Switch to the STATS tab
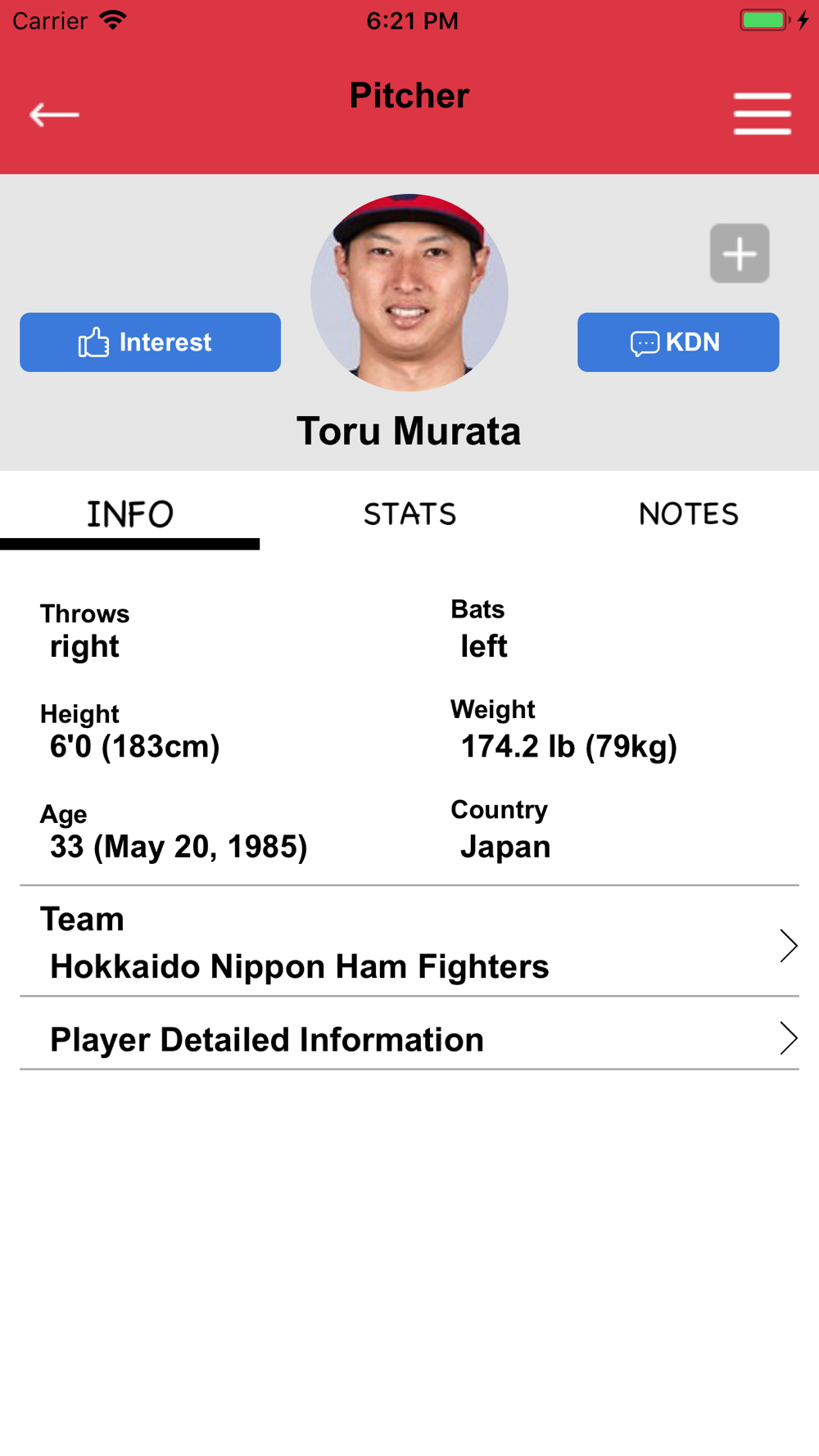819x1456 pixels. (409, 514)
